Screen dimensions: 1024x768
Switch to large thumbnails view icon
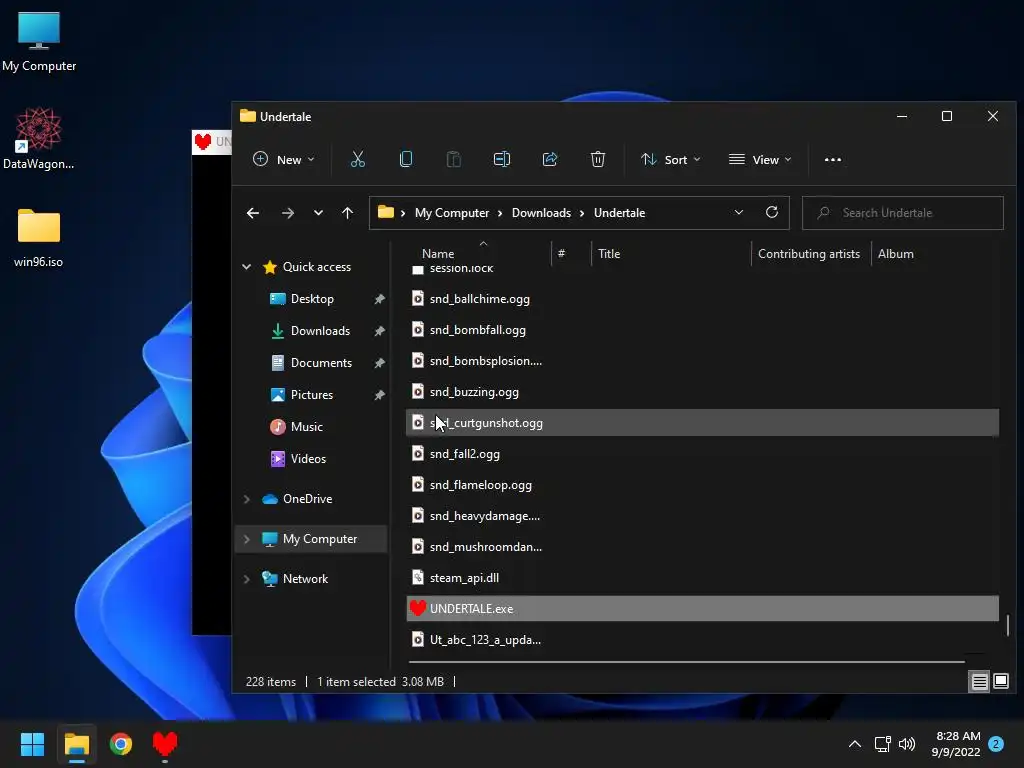click(x=1000, y=682)
